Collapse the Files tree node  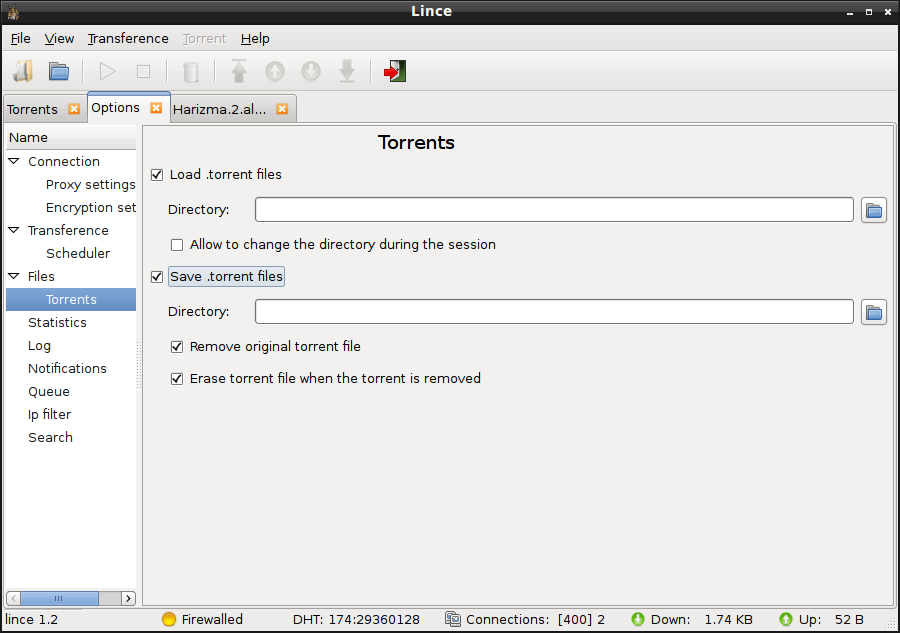tap(14, 276)
